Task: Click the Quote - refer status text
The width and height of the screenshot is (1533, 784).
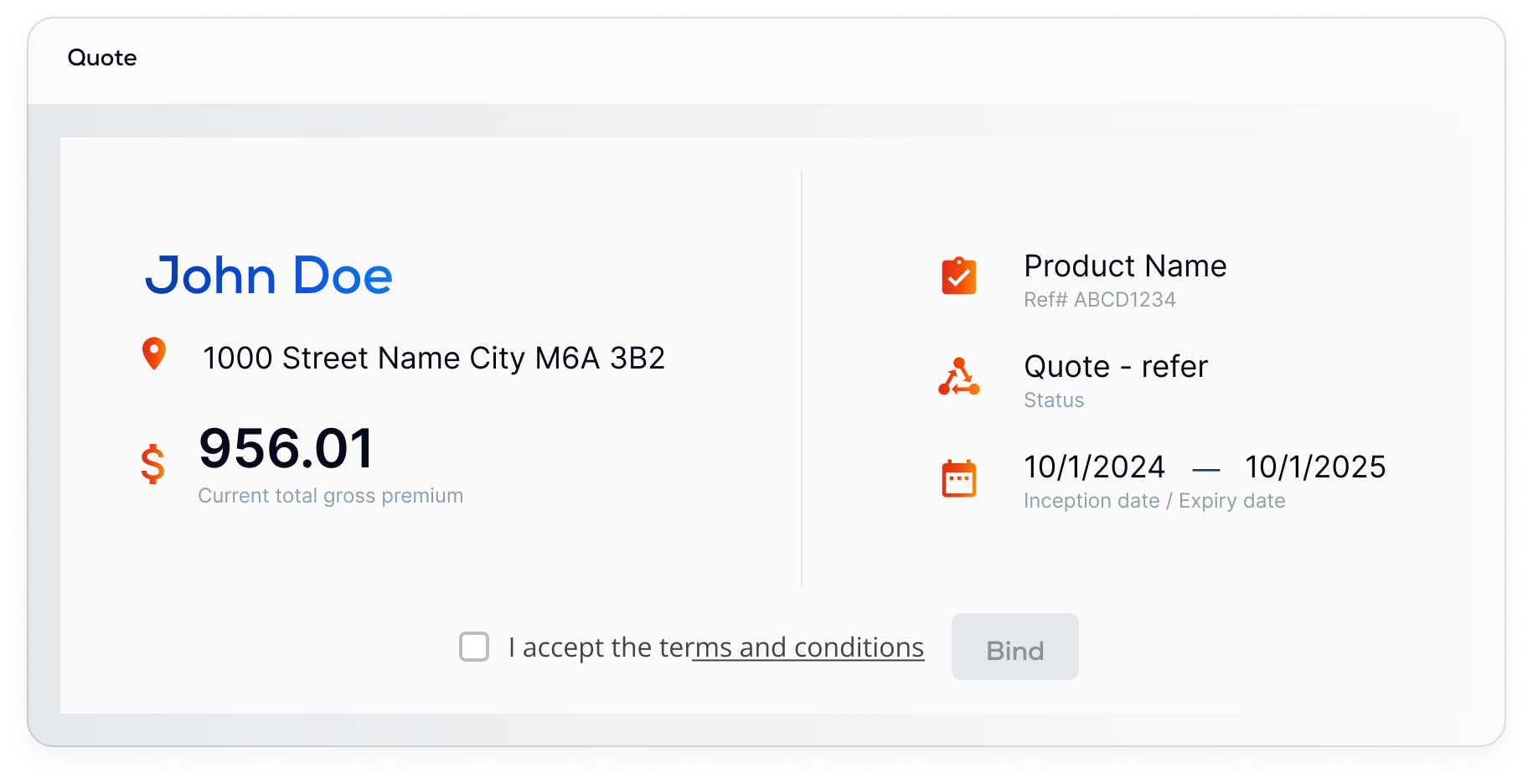Action: click(1115, 367)
